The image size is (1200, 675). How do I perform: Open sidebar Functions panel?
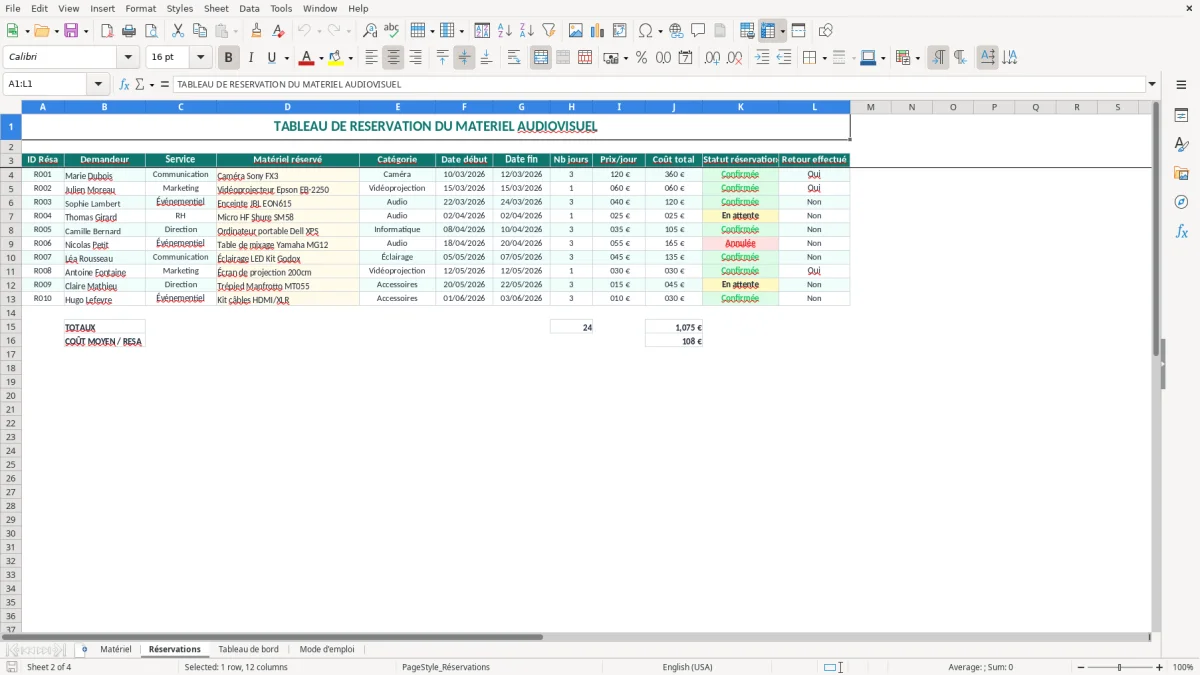1181,231
